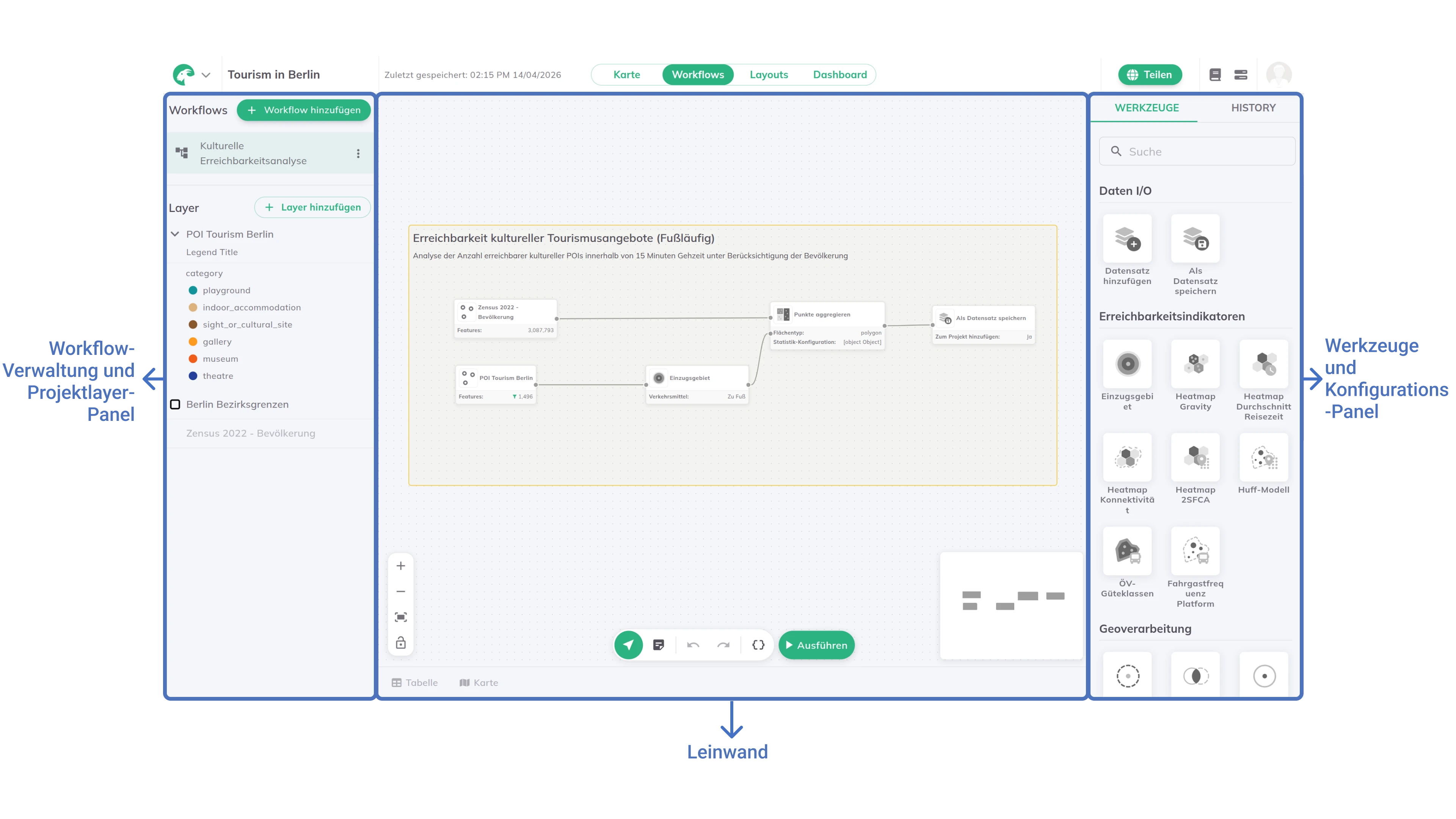The image size is (1456, 819).
Task: Select the dashed-circle Geoverarbeitung tool
Action: pos(1127,675)
